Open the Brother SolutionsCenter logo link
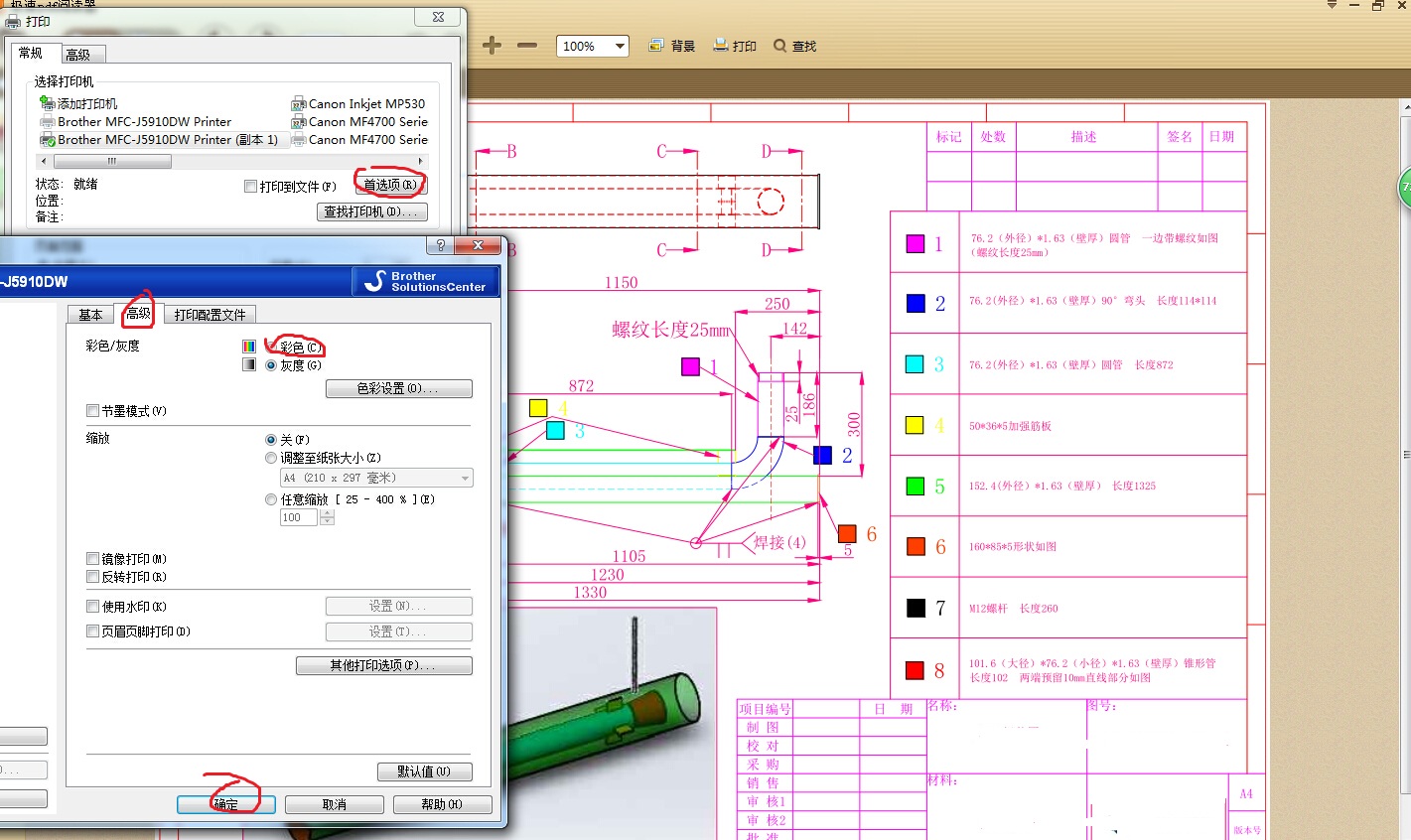The width and height of the screenshot is (1411, 840). (x=426, y=282)
